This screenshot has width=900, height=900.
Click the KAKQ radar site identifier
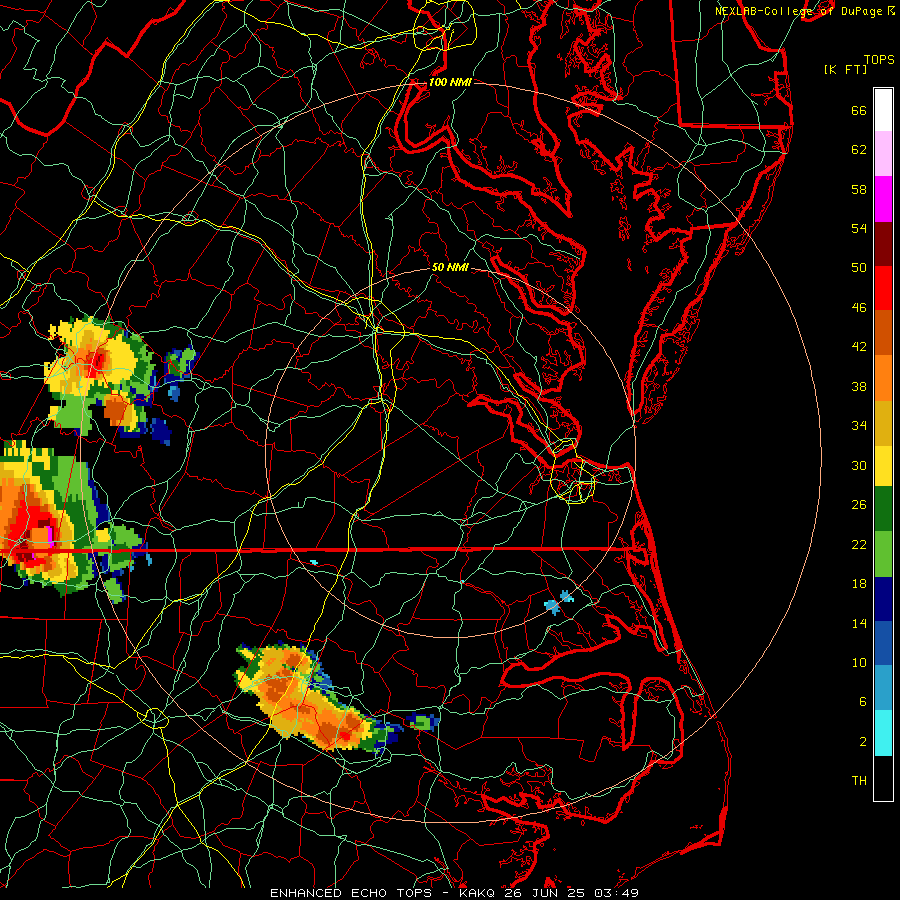pyautogui.click(x=478, y=893)
